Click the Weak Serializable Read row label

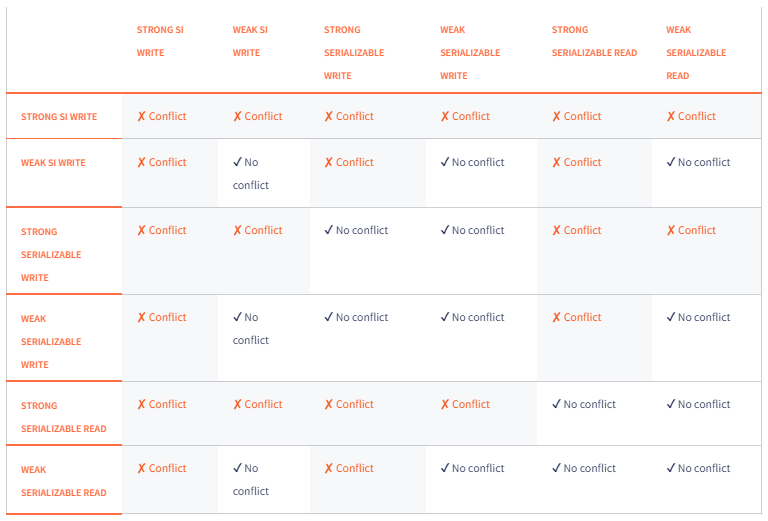coord(63,481)
